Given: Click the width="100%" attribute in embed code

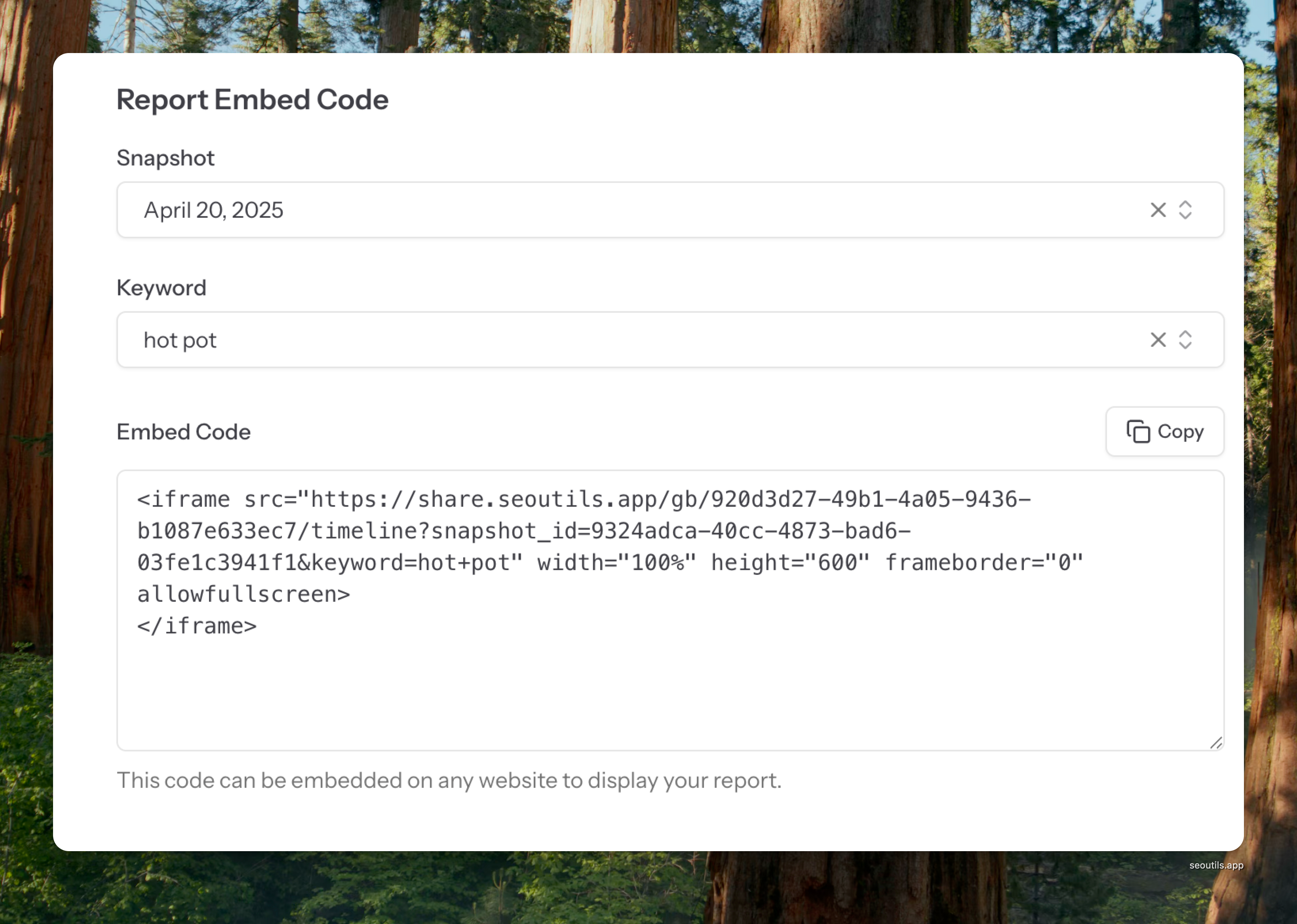Looking at the screenshot, I should [x=616, y=563].
